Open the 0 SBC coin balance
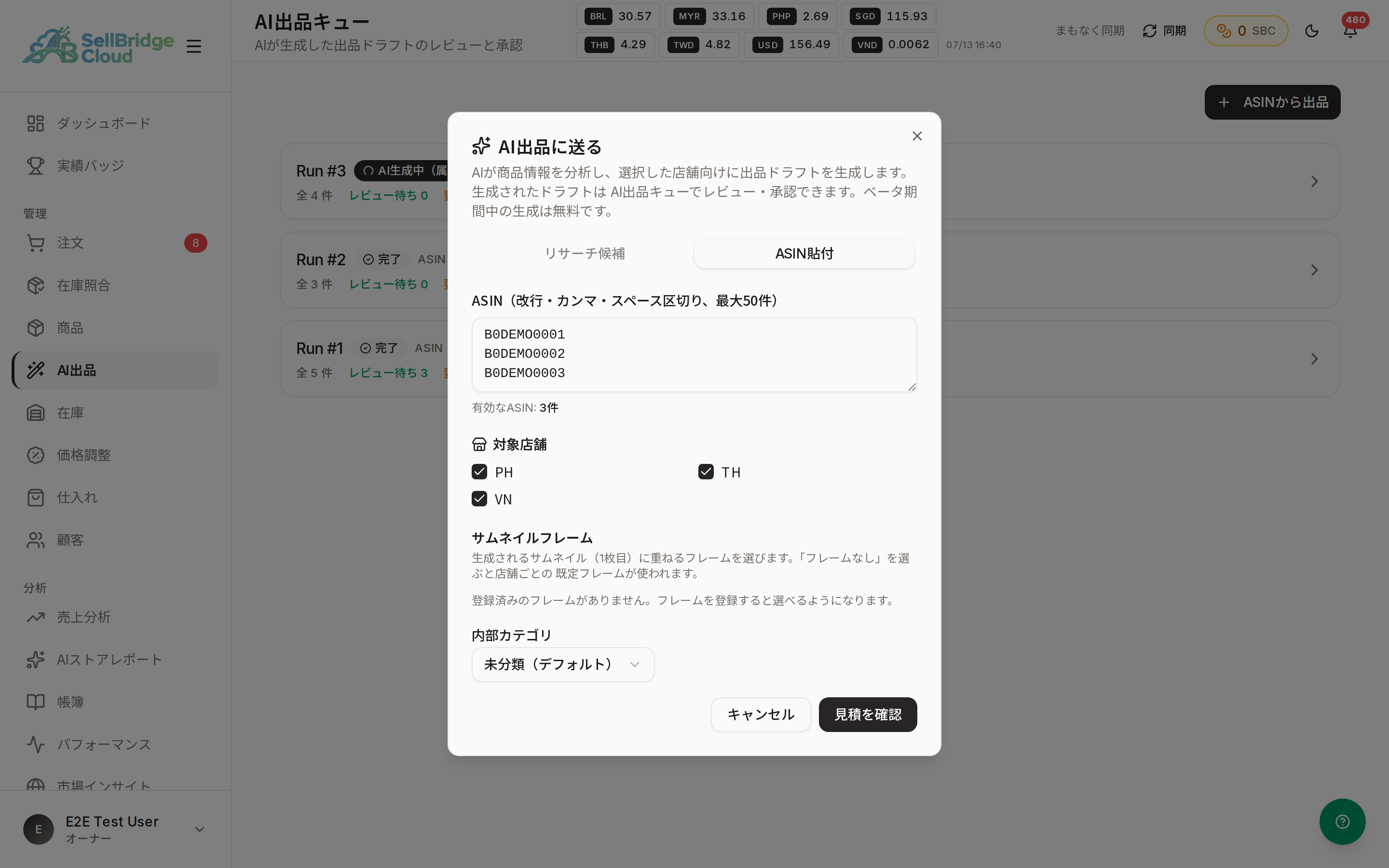 point(1245,30)
